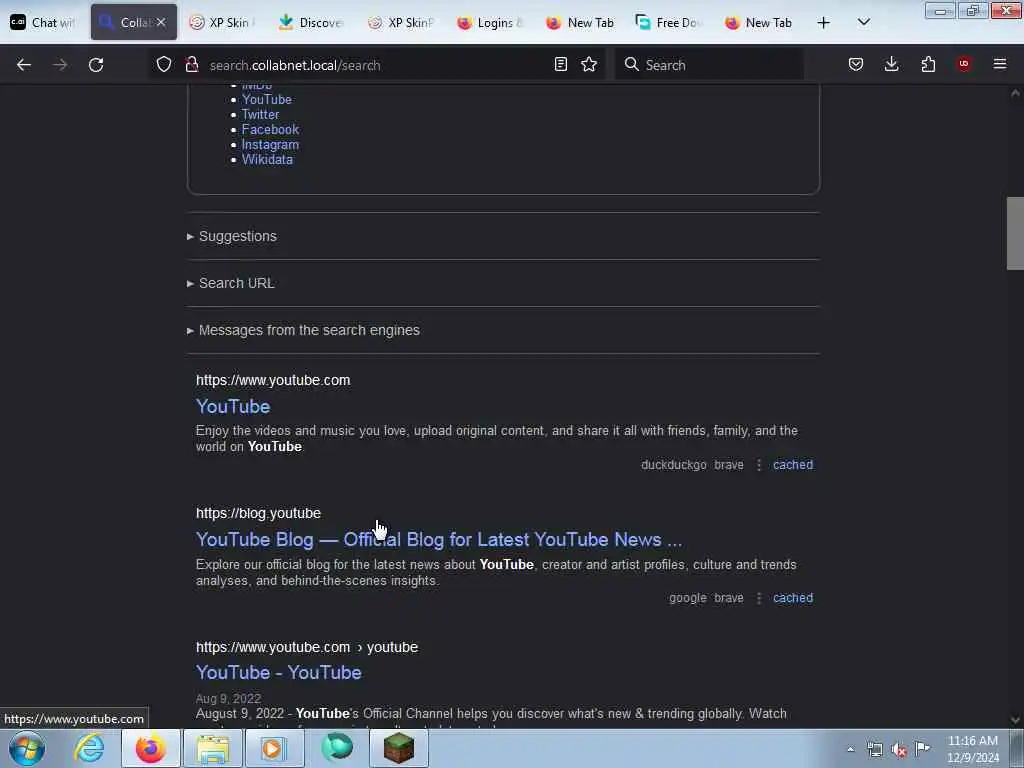The image size is (1024, 768).
Task: Open the YouTube result title
Action: [233, 406]
